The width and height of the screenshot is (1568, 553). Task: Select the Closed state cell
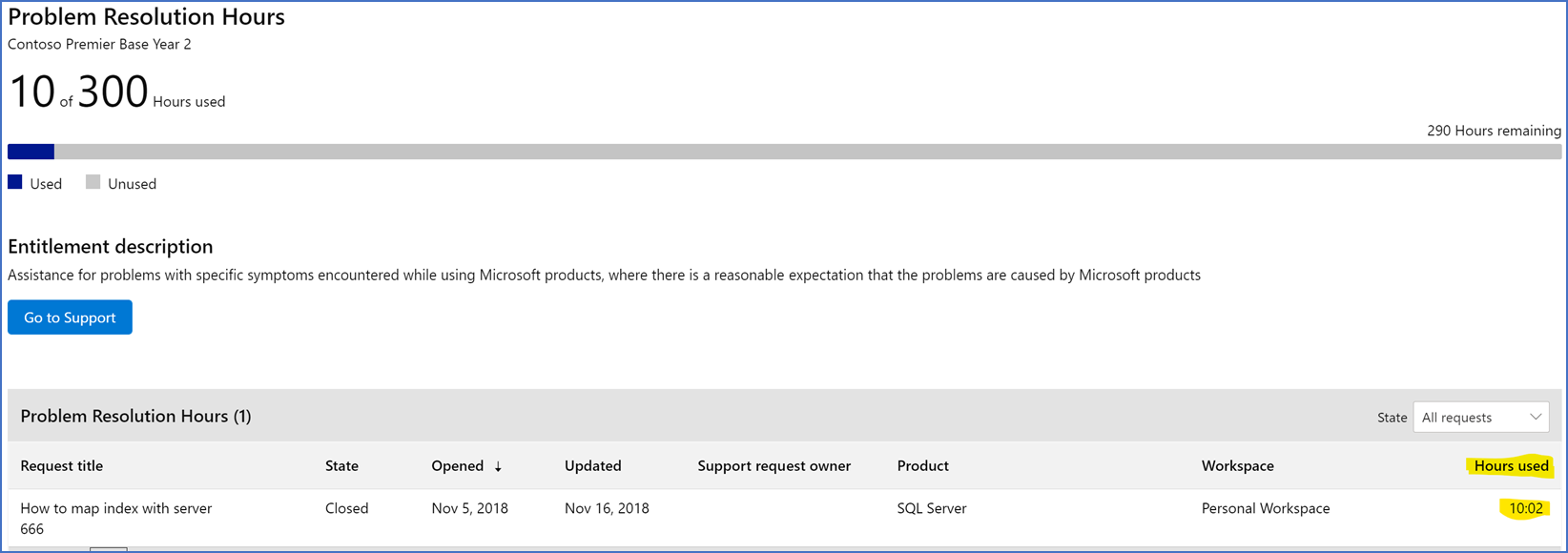346,508
